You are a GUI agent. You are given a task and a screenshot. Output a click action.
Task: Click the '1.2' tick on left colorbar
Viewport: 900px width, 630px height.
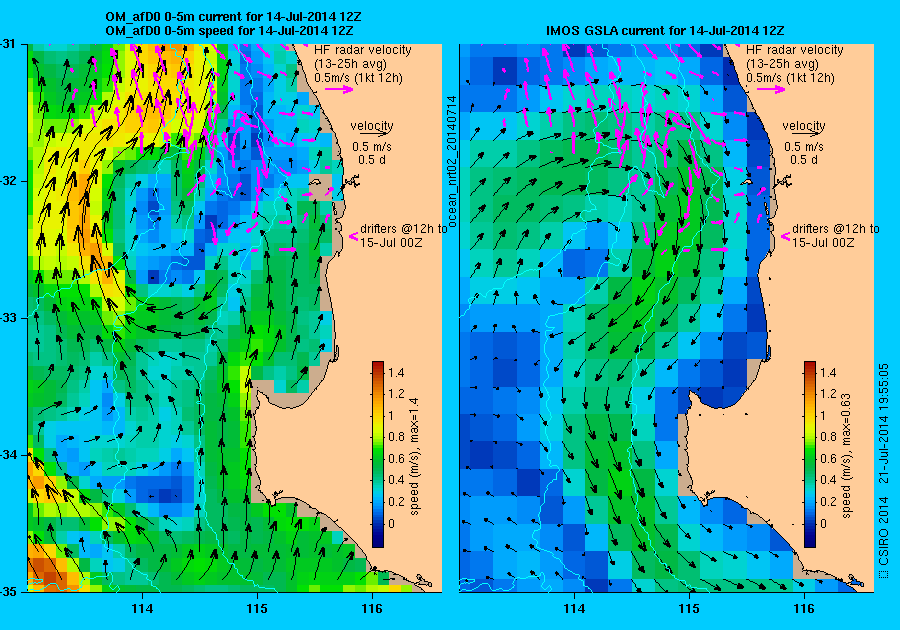point(396,394)
